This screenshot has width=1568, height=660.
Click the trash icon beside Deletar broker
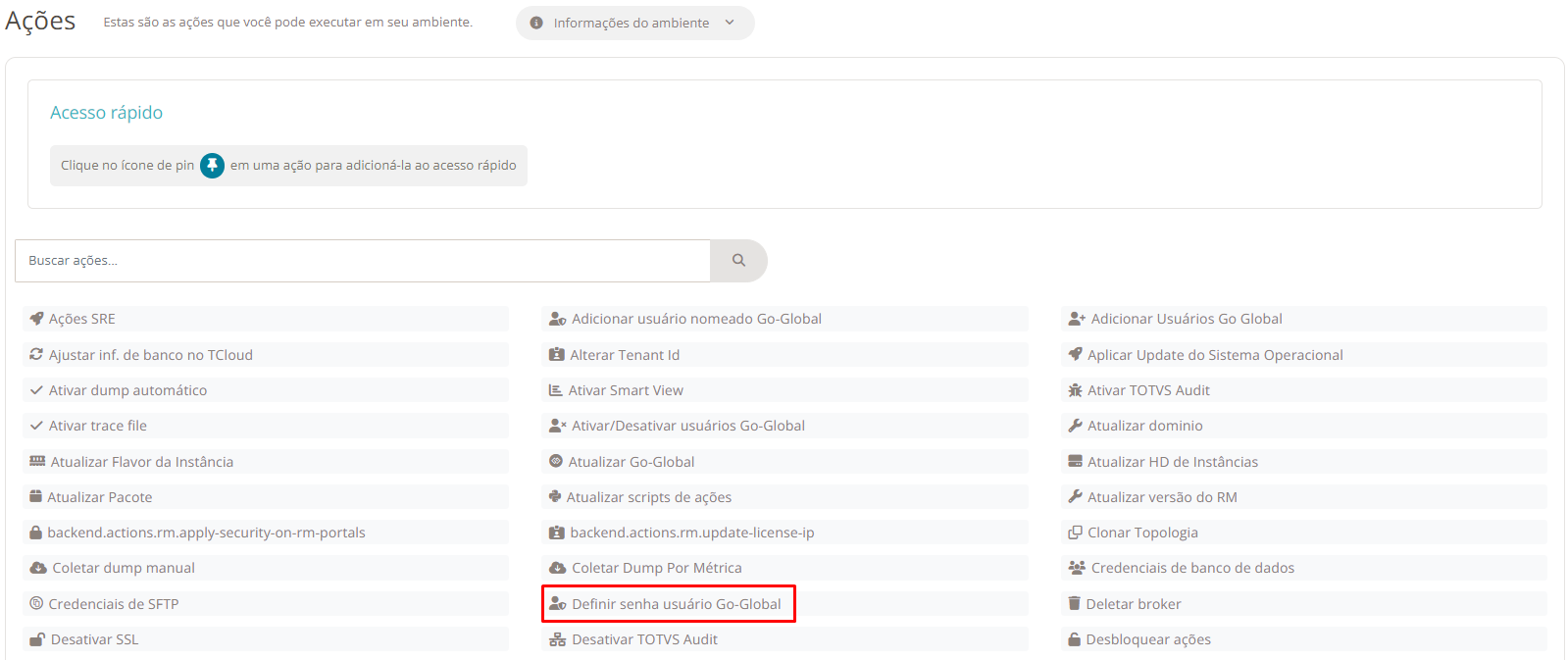click(1075, 603)
